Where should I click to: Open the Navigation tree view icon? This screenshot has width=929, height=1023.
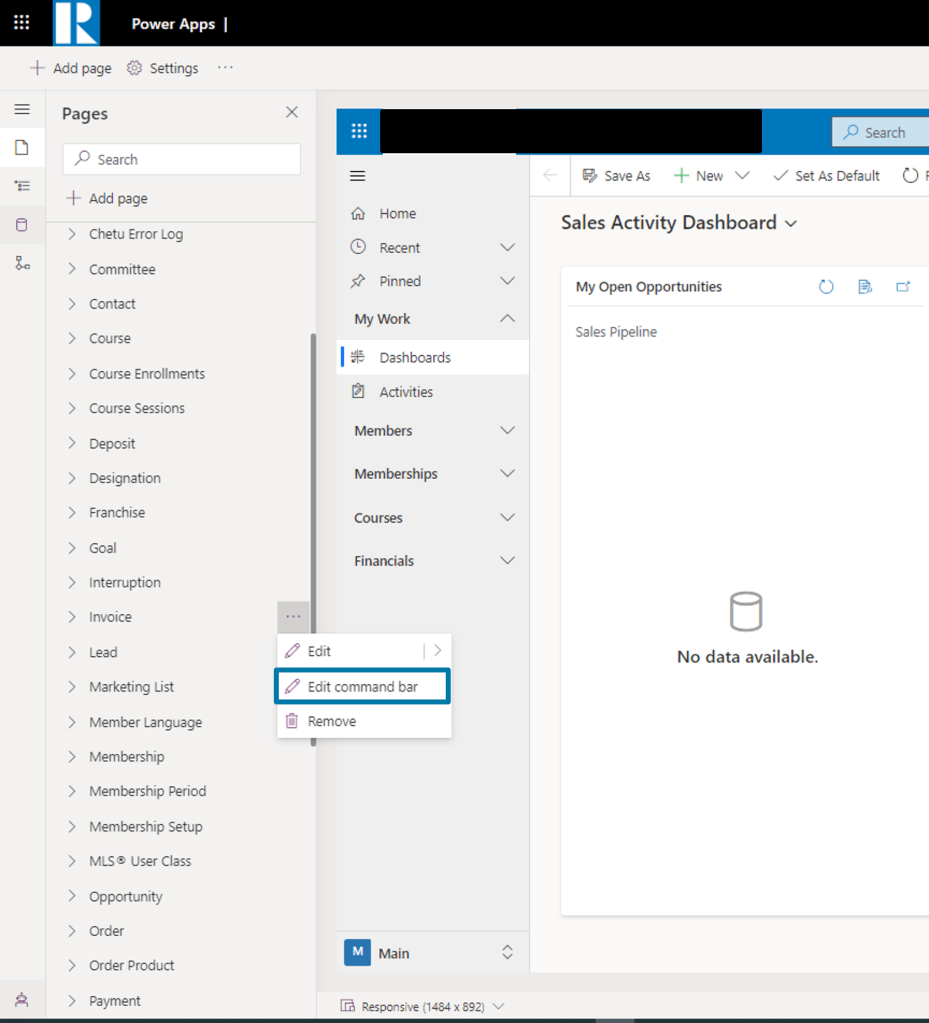pos(22,186)
